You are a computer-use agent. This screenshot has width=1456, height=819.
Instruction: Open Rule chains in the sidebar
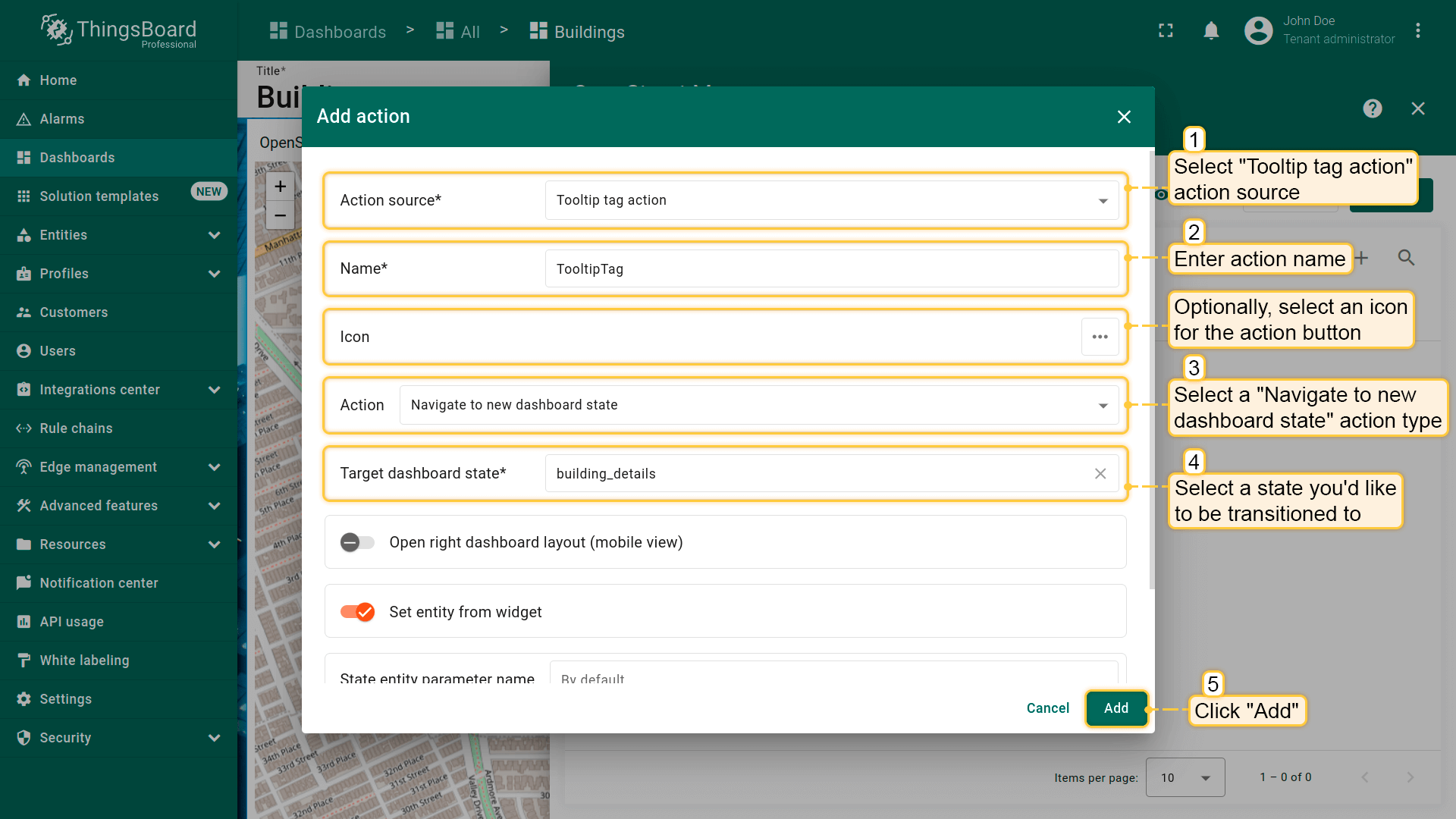click(x=76, y=428)
